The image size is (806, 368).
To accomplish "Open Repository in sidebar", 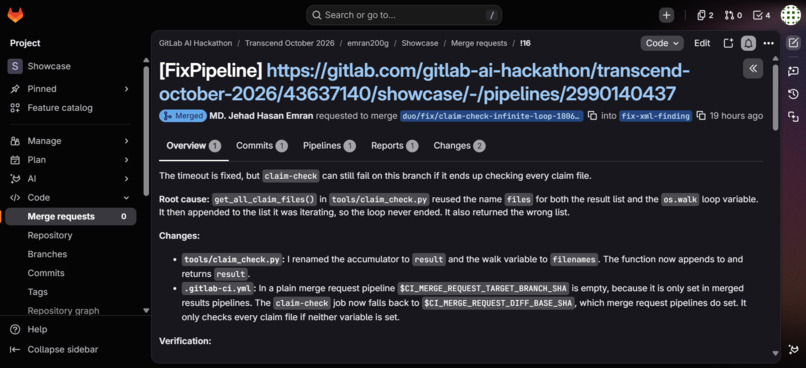I will pos(50,235).
